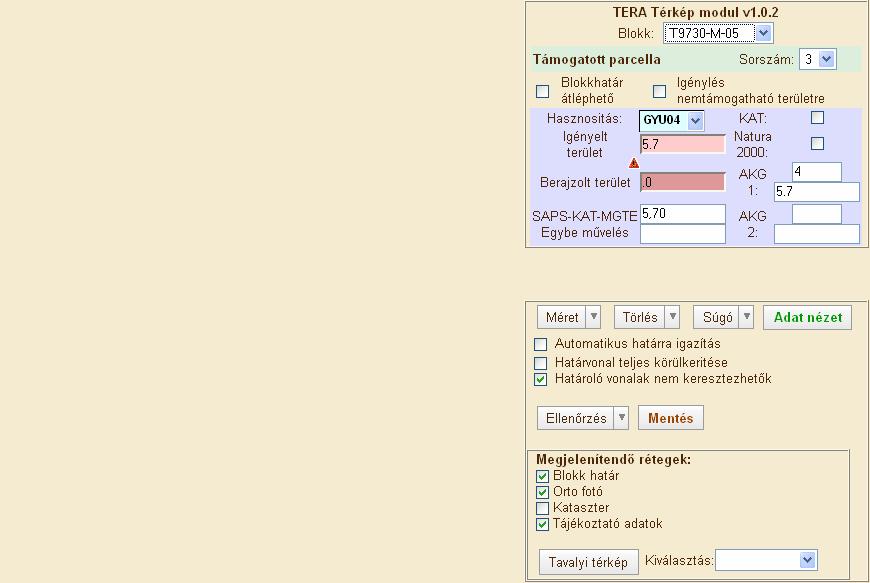Click the TERA Térkép modul v1.0.2 title
The image size is (870, 583).
[x=695, y=12]
